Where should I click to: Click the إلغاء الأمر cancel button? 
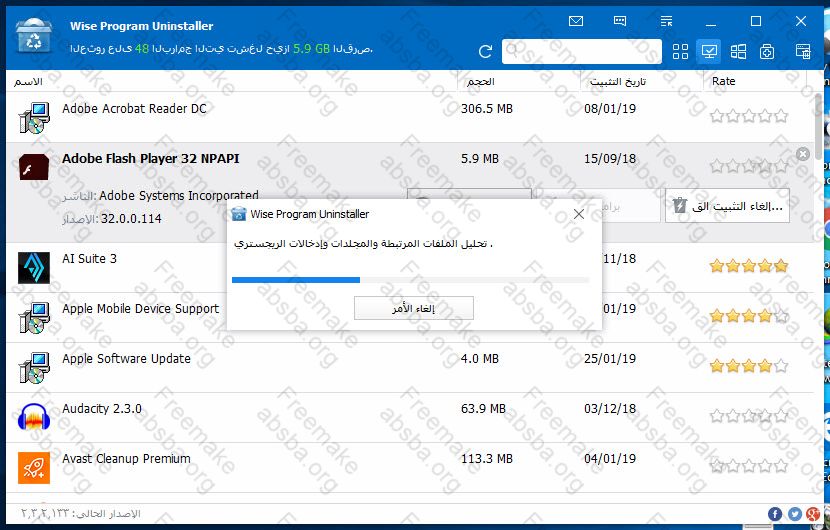tap(413, 308)
